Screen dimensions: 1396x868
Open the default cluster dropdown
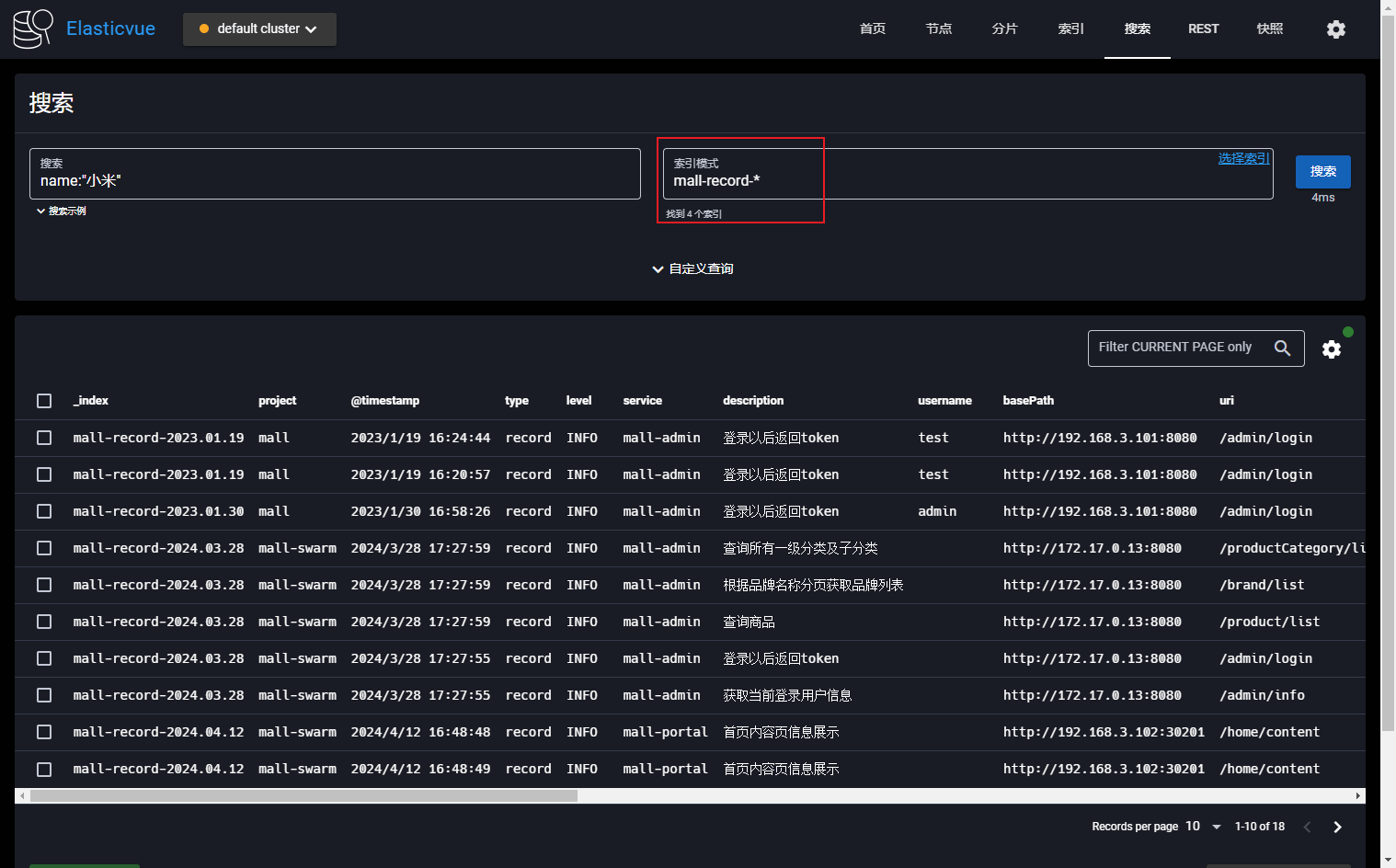(x=259, y=29)
